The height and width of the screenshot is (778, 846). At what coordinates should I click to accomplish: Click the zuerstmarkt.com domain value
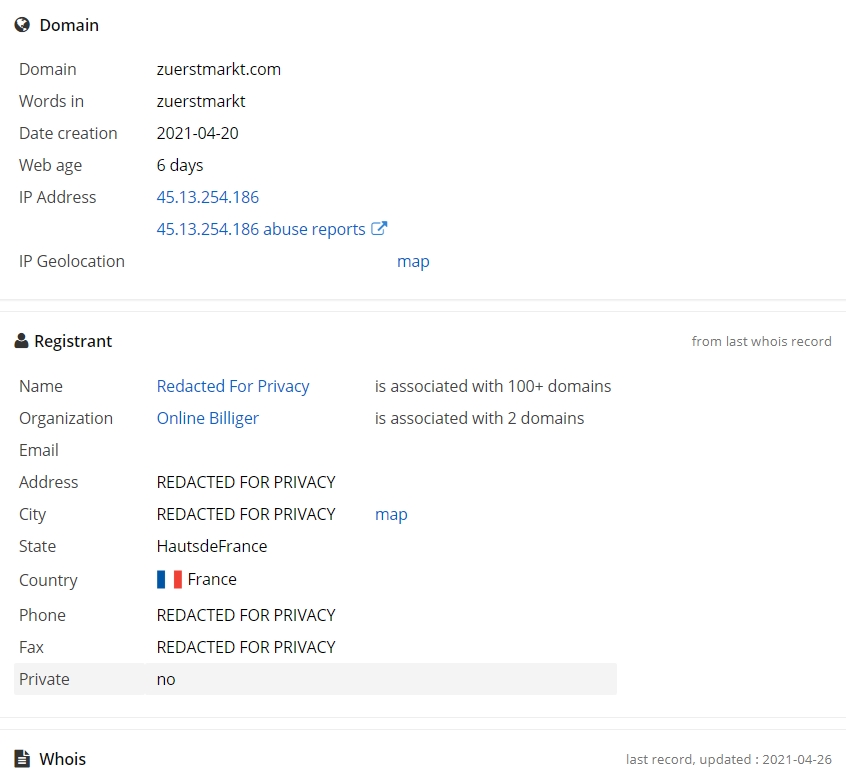(219, 69)
